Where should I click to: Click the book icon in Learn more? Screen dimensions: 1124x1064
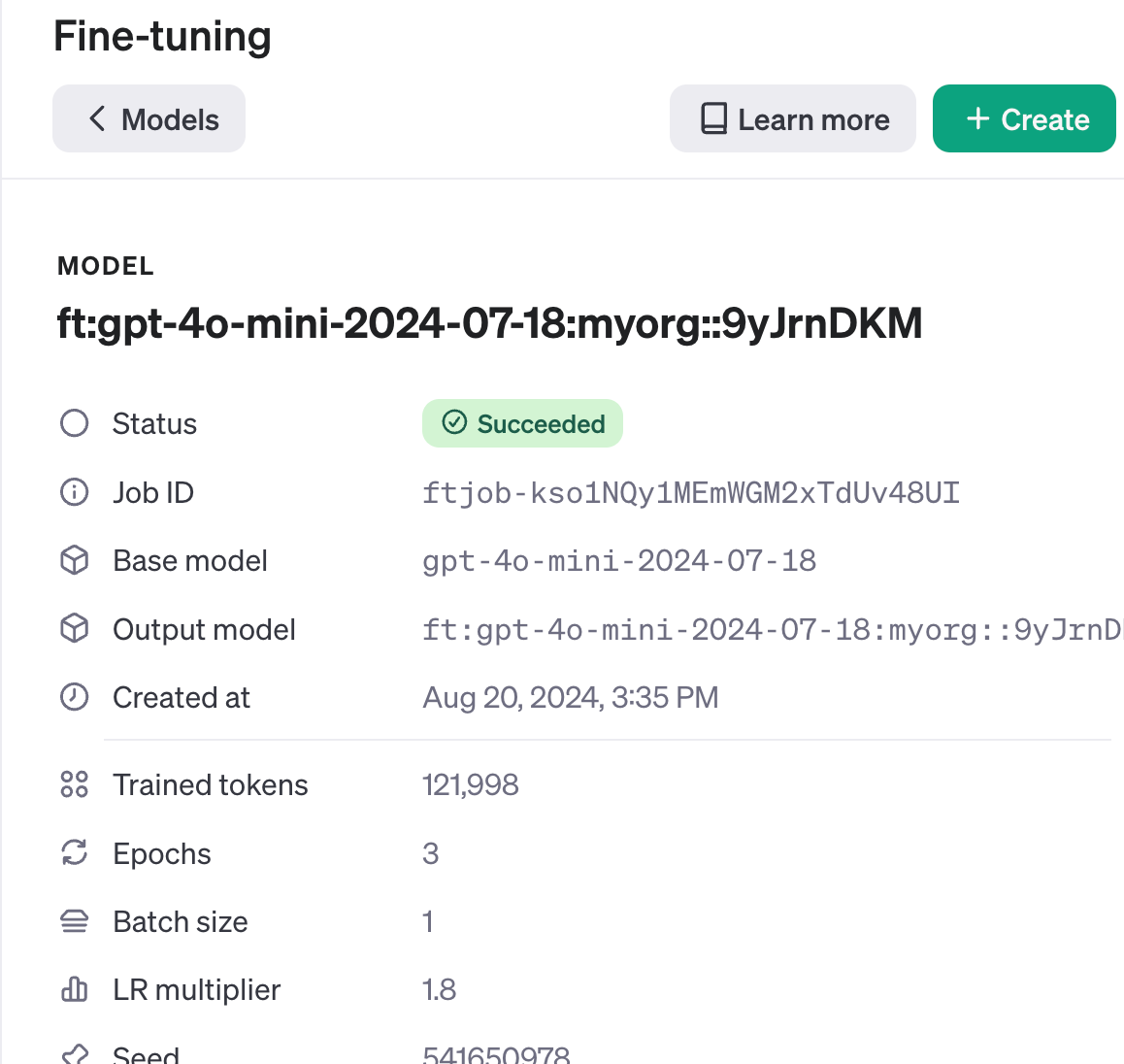click(713, 119)
